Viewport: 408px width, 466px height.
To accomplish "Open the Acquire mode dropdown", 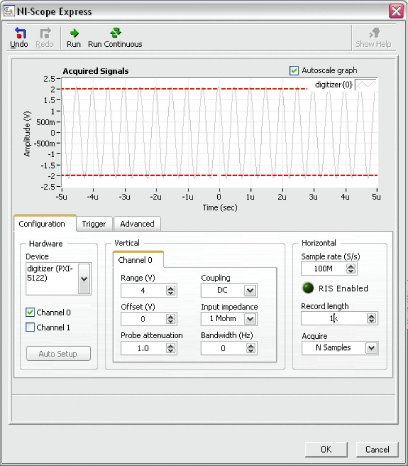I will coord(371,348).
